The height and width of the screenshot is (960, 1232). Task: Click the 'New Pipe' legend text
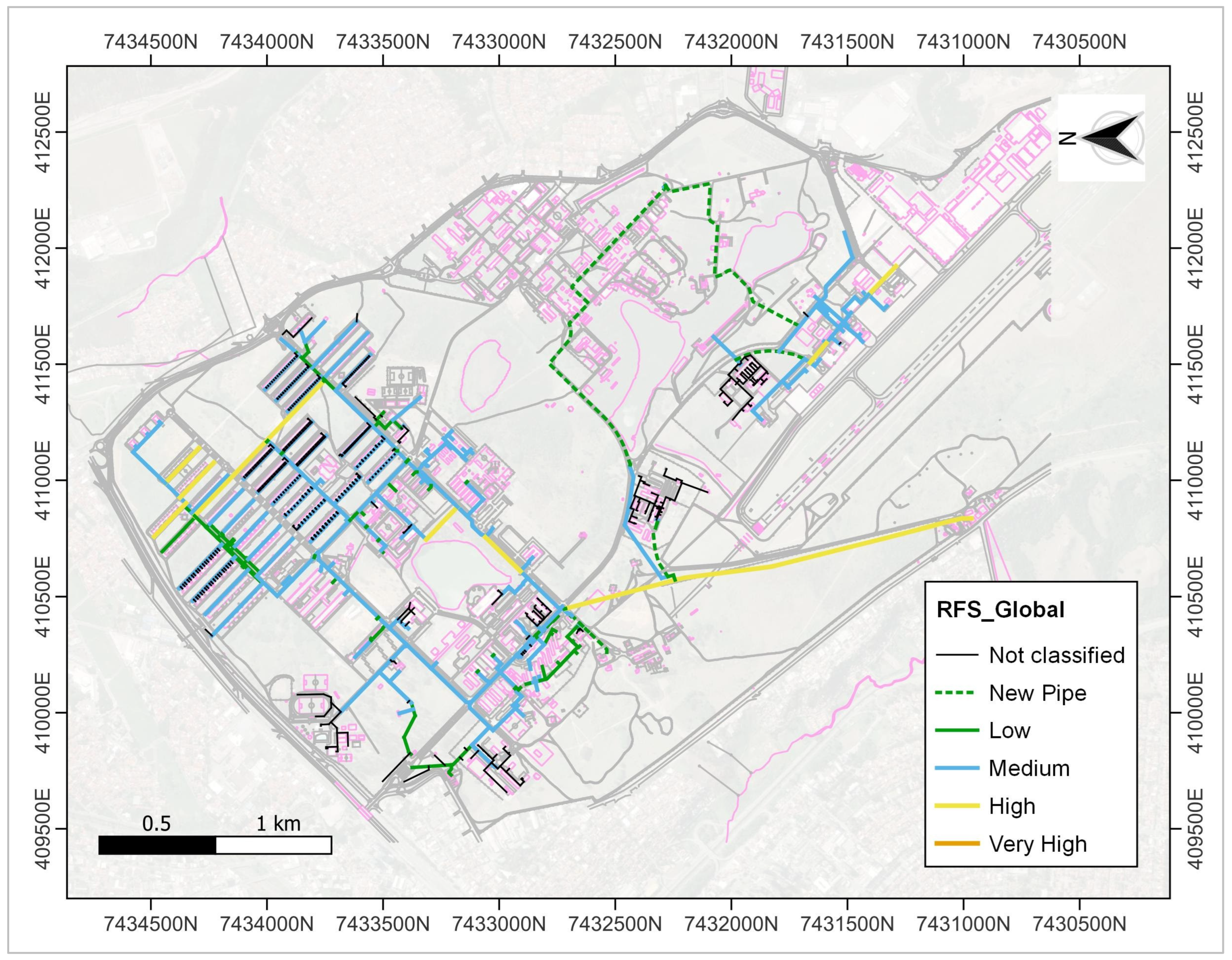(1037, 693)
